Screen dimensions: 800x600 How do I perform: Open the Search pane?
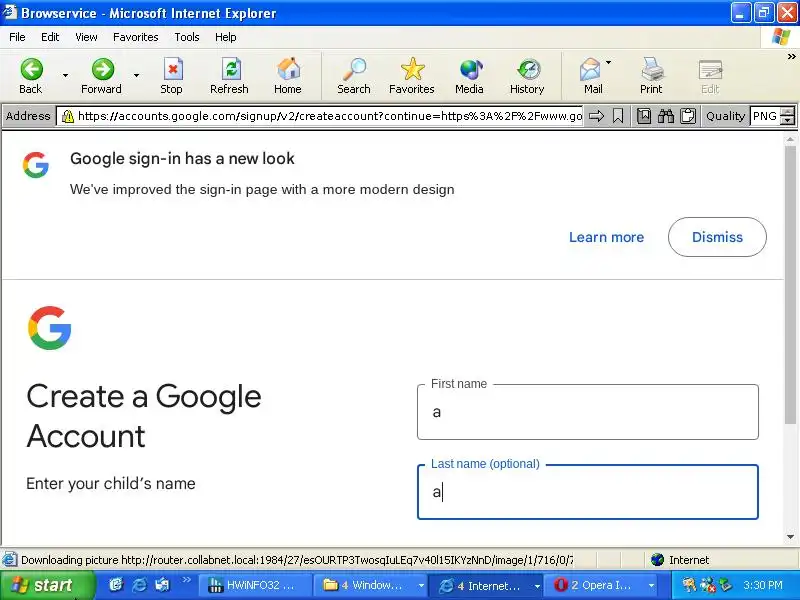[354, 76]
